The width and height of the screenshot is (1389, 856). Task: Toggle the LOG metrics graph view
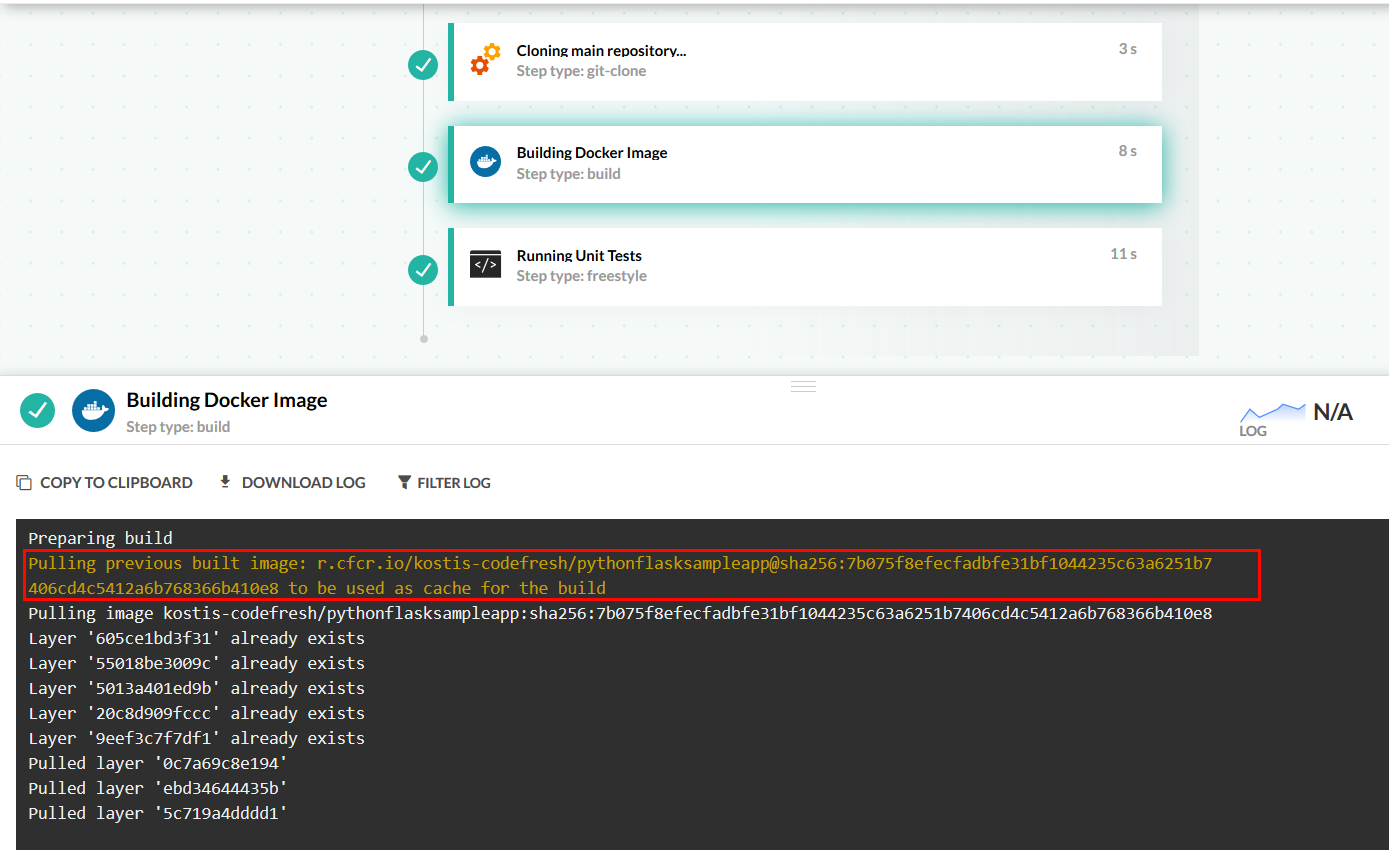[1272, 419]
